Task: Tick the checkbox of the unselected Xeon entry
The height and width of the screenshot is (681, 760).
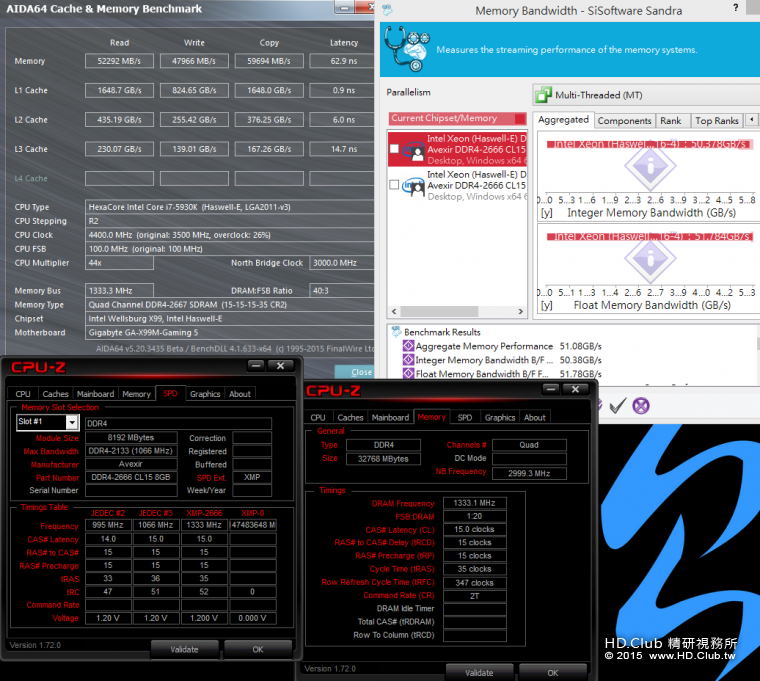Action: [394, 185]
